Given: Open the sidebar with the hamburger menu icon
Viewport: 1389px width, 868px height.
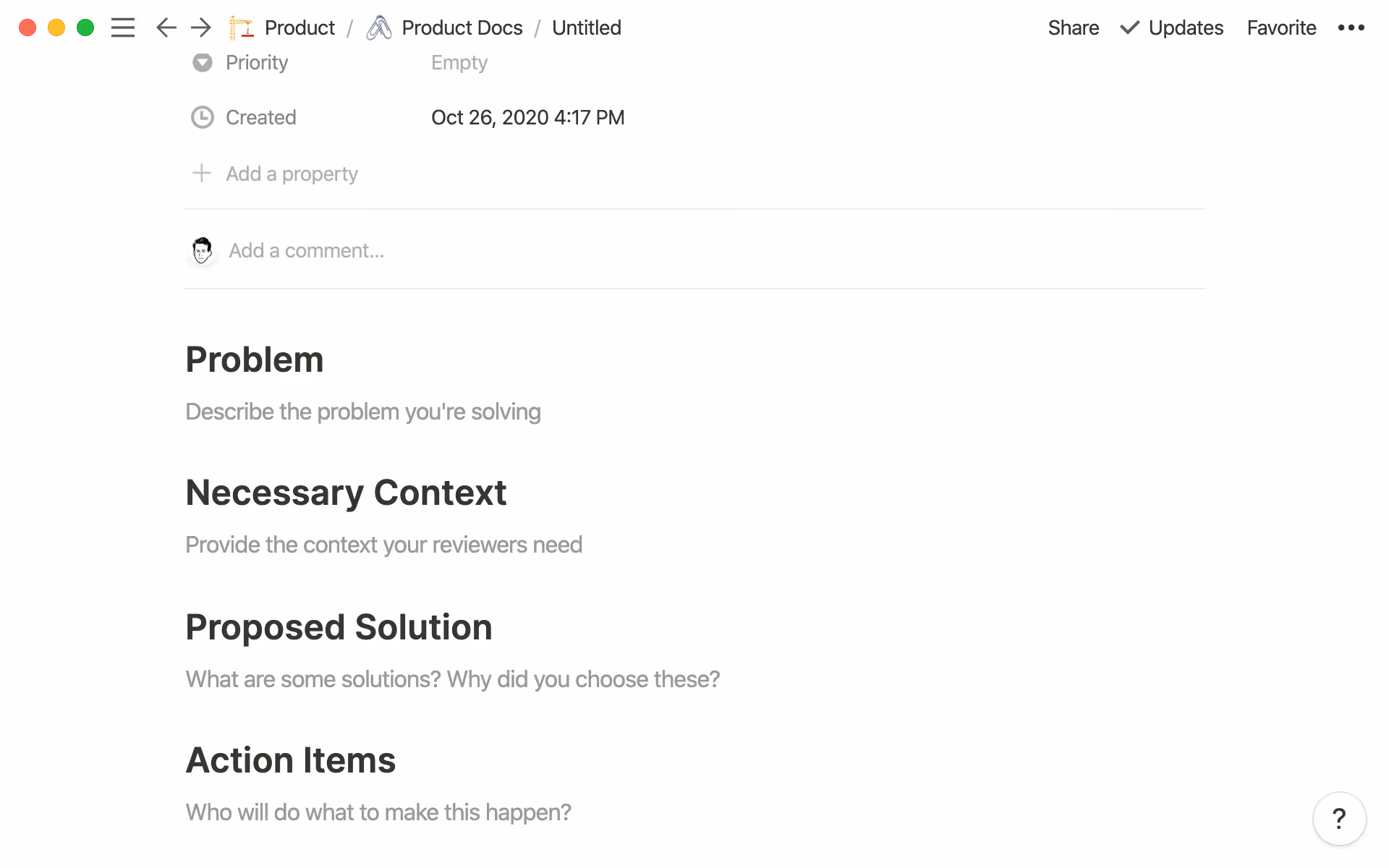Looking at the screenshot, I should (x=123, y=27).
